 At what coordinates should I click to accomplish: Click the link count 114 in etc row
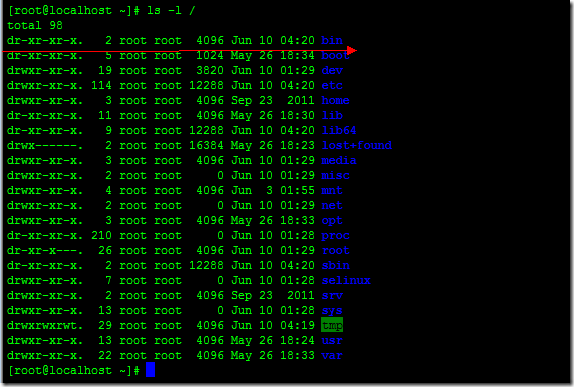(101, 85)
